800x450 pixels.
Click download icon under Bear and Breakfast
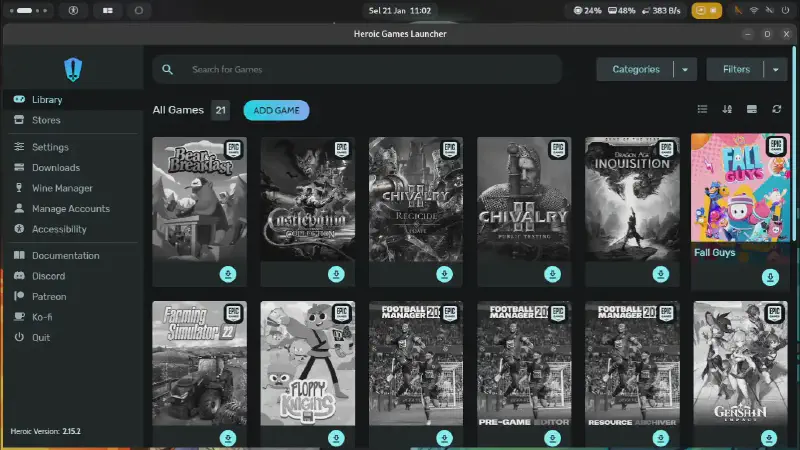[x=228, y=275]
